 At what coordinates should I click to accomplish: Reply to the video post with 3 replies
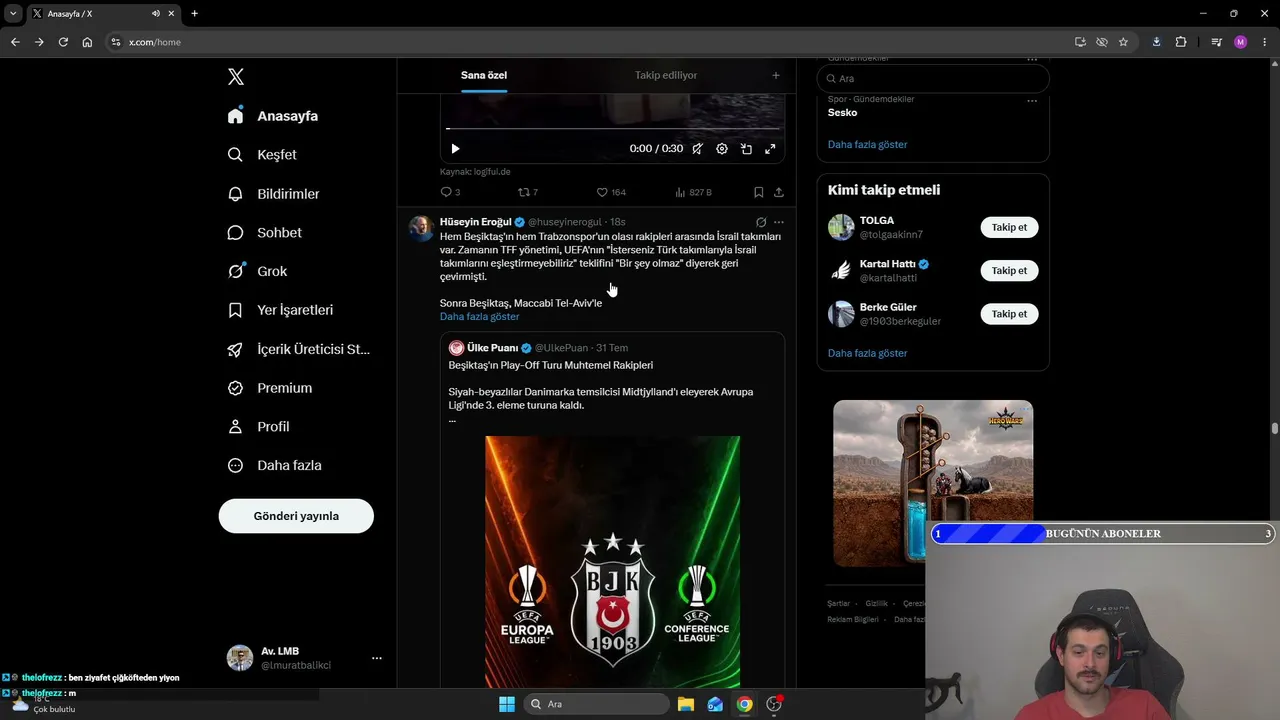pos(450,192)
